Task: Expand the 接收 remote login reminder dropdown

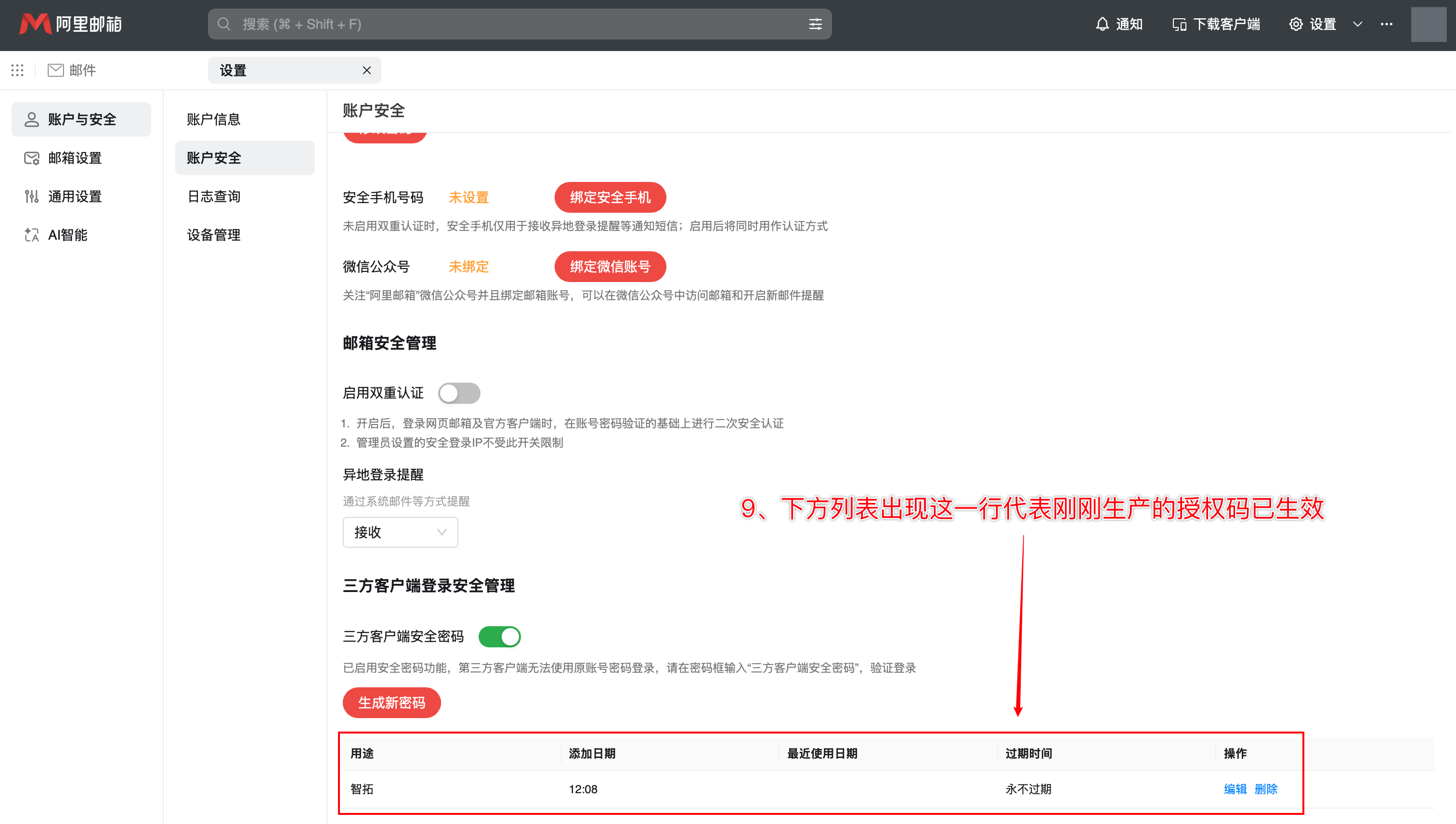Action: pyautogui.click(x=400, y=532)
